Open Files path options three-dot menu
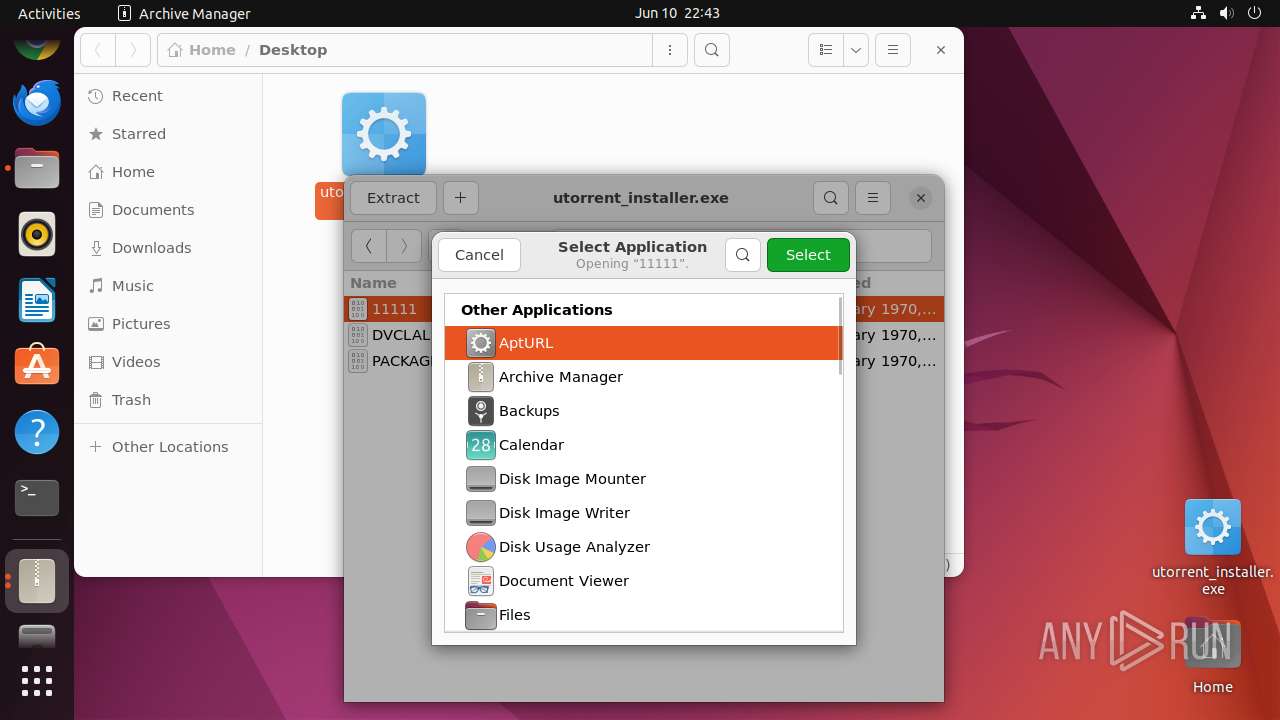 pyautogui.click(x=670, y=50)
